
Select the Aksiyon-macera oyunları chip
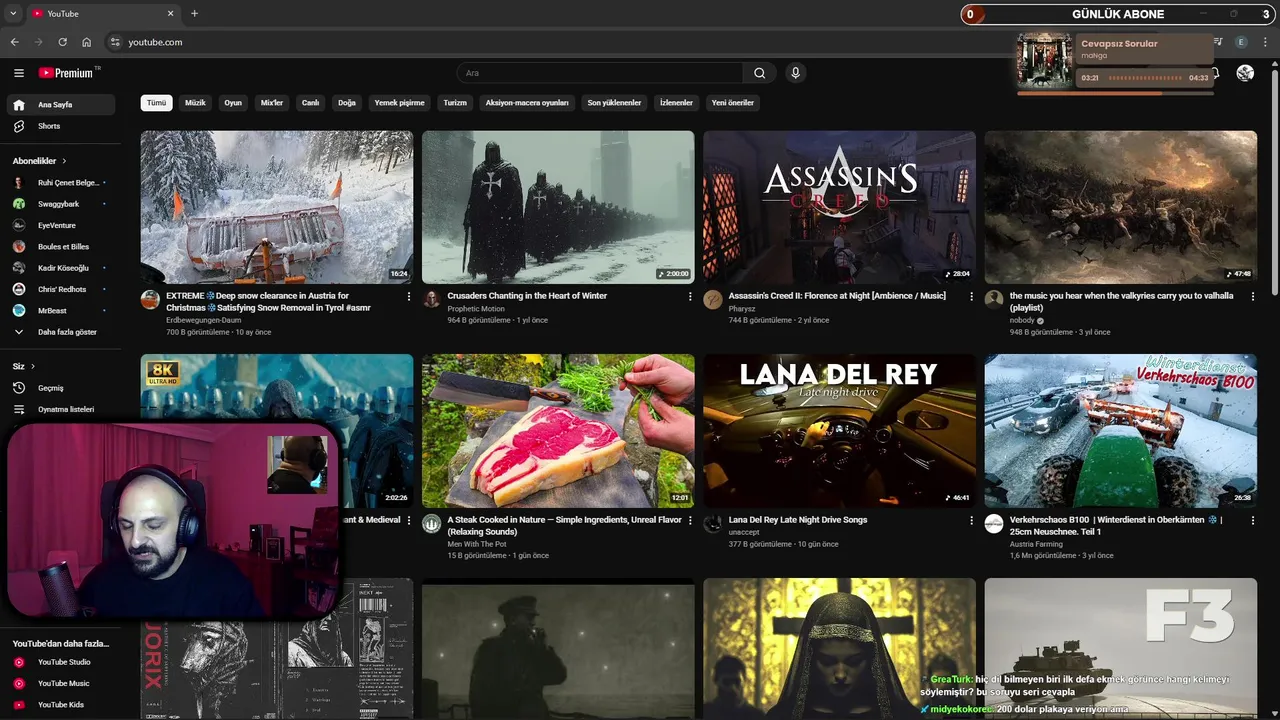click(x=527, y=103)
